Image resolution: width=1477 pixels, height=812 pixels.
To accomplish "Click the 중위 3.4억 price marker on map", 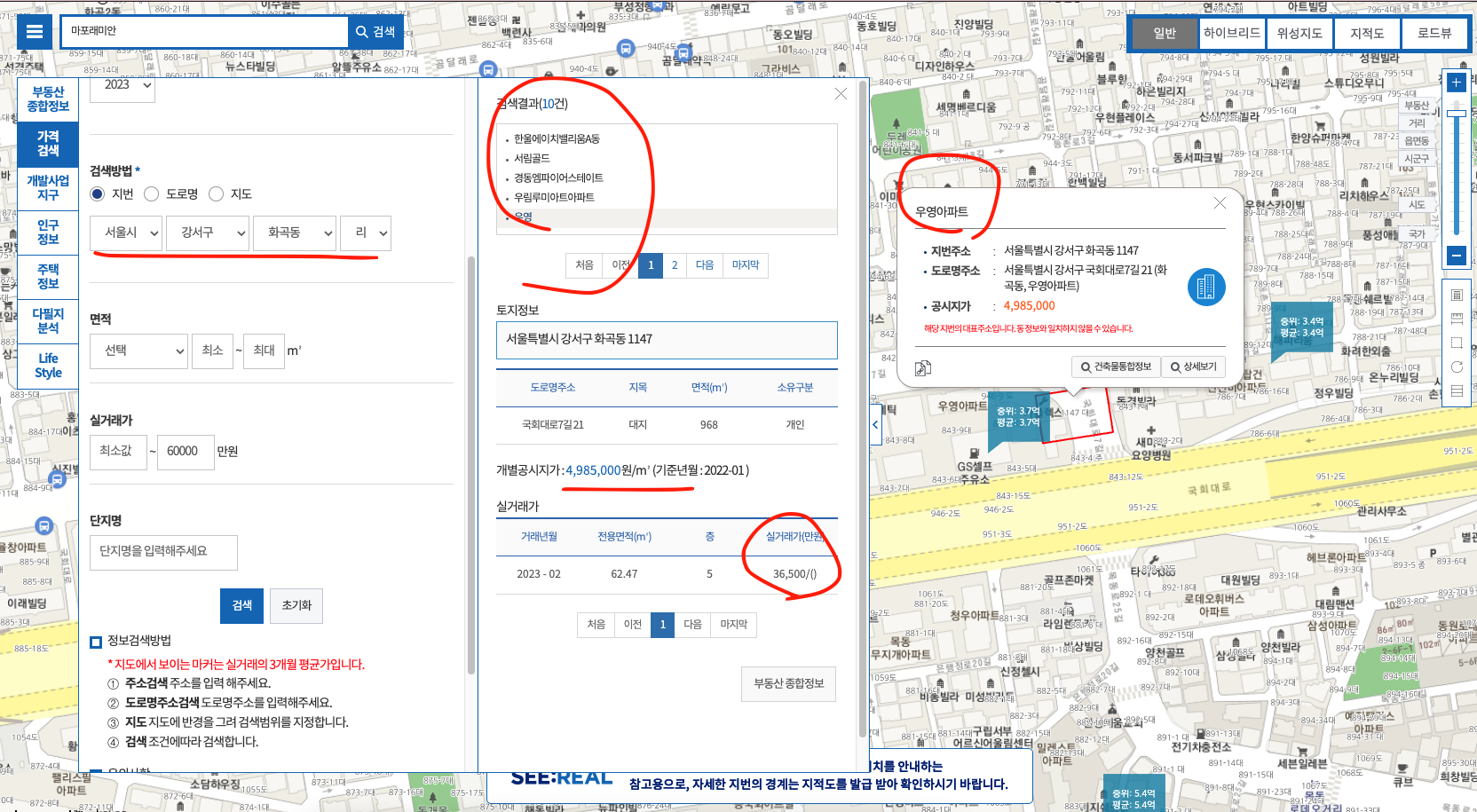I will [1302, 330].
